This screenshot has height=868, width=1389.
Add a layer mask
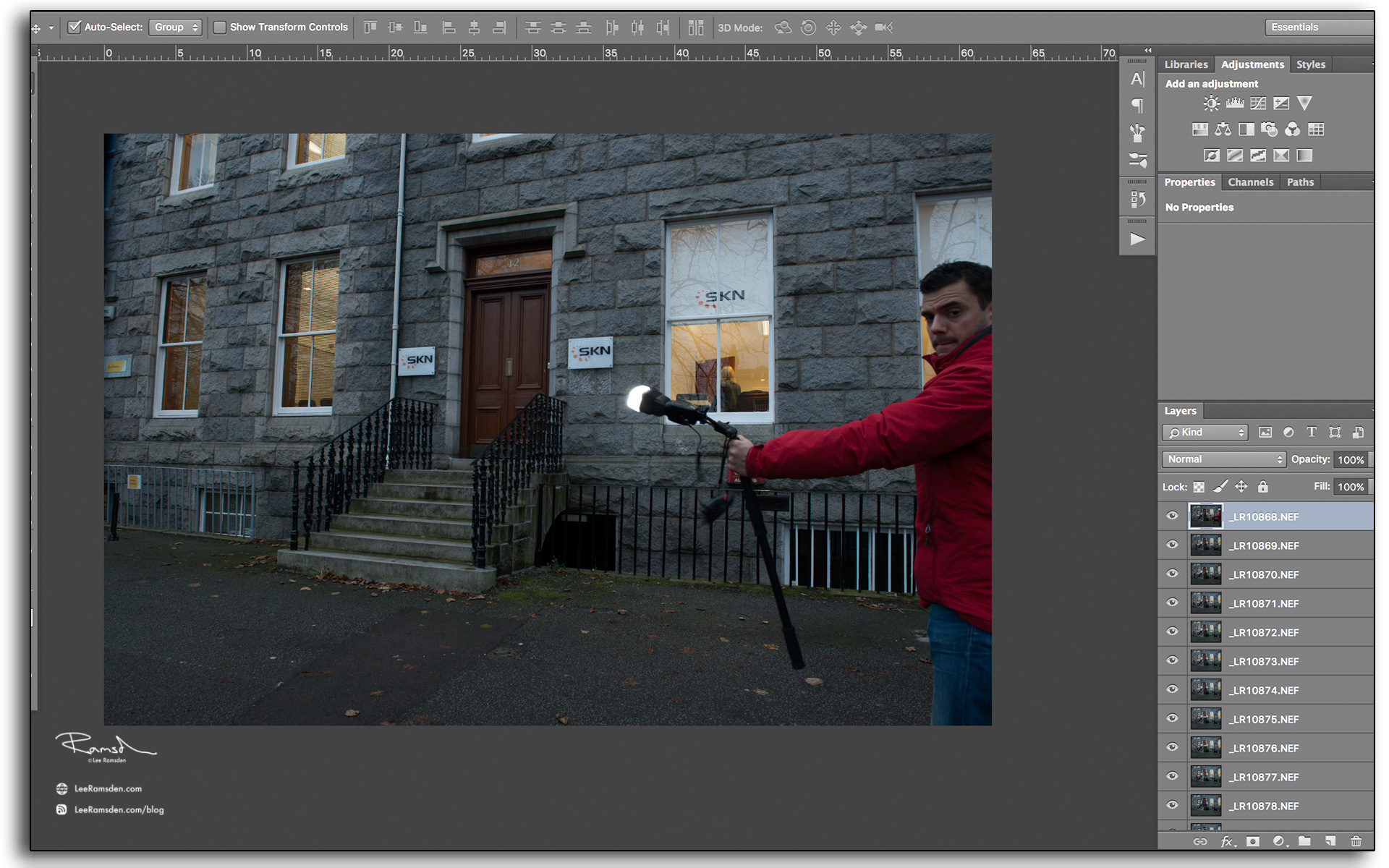1253,841
